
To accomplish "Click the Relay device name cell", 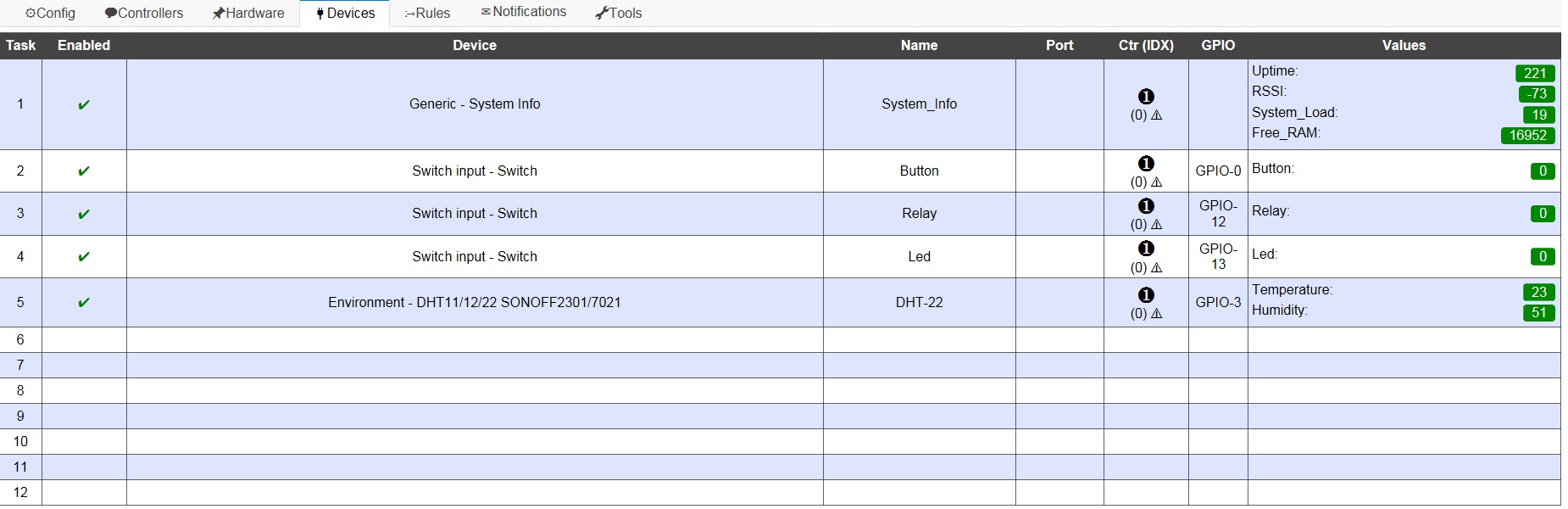I will pyautogui.click(x=919, y=214).
